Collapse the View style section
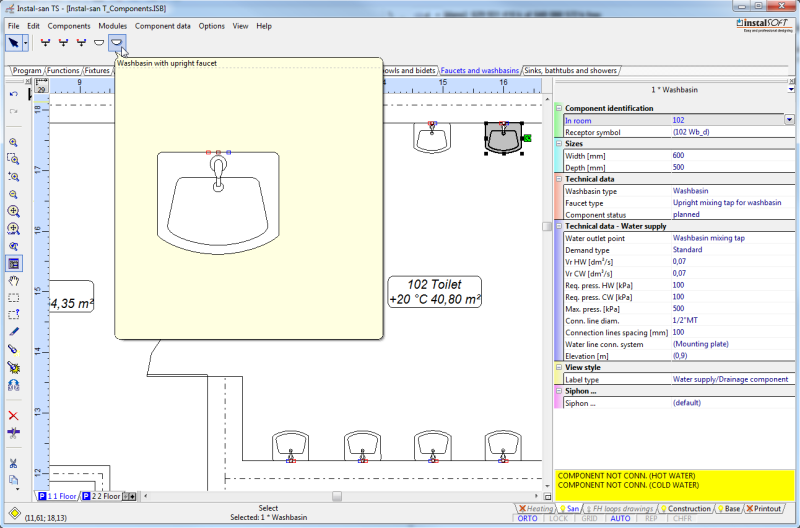The width and height of the screenshot is (800, 528). pyautogui.click(x=559, y=367)
